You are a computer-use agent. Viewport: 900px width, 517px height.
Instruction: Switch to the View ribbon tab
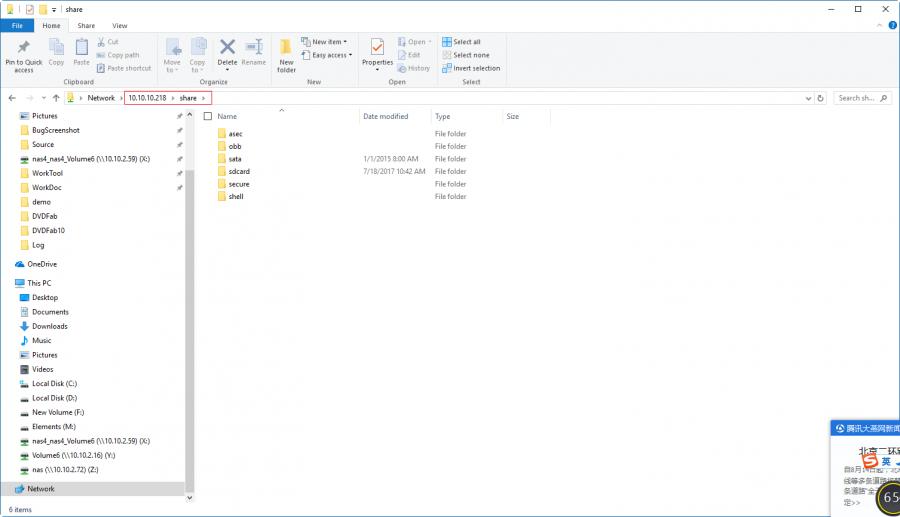tap(119, 26)
